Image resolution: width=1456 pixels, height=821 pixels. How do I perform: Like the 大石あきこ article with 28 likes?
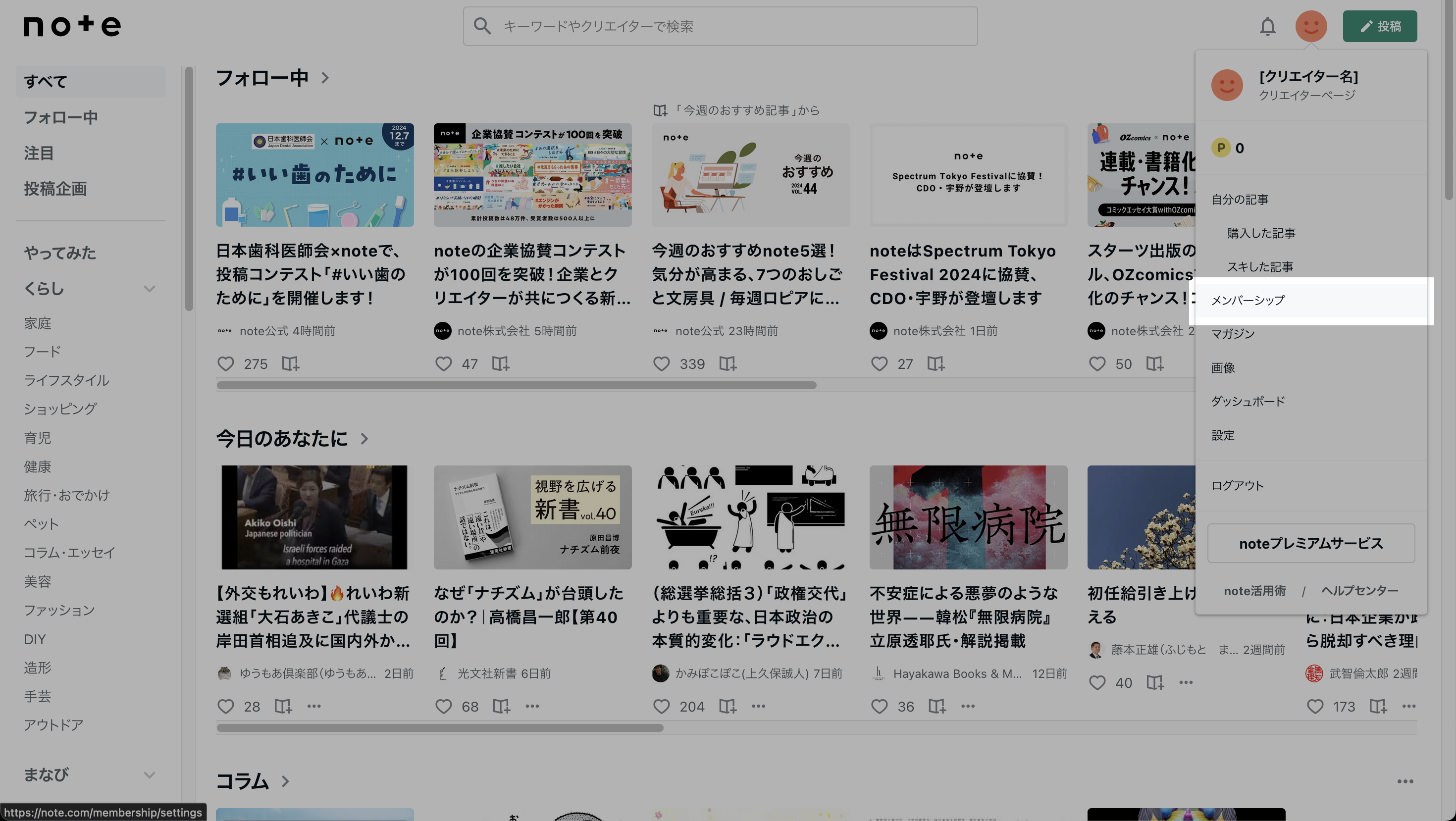pyautogui.click(x=225, y=706)
